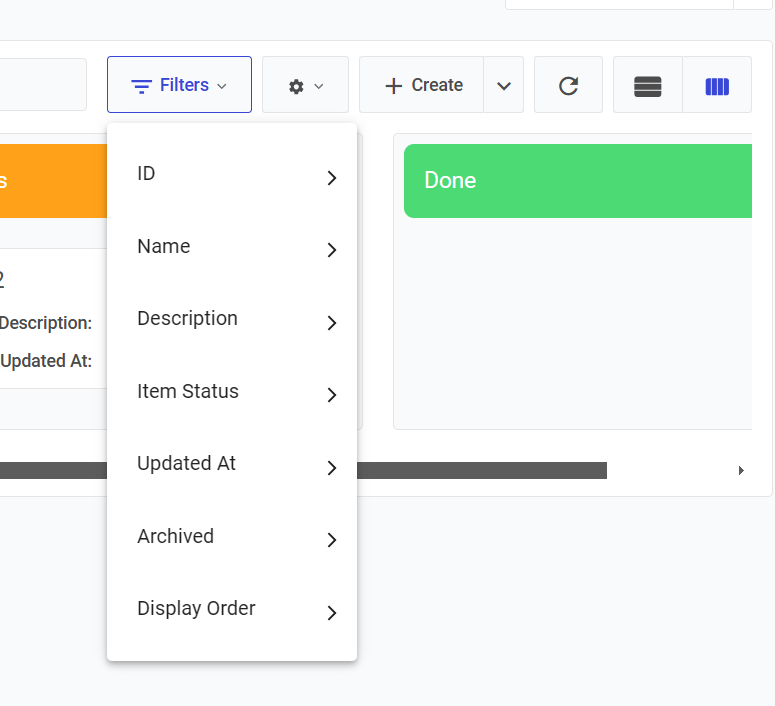Click chevron arrow next to Archived
The image size is (775, 706).
pyautogui.click(x=332, y=541)
